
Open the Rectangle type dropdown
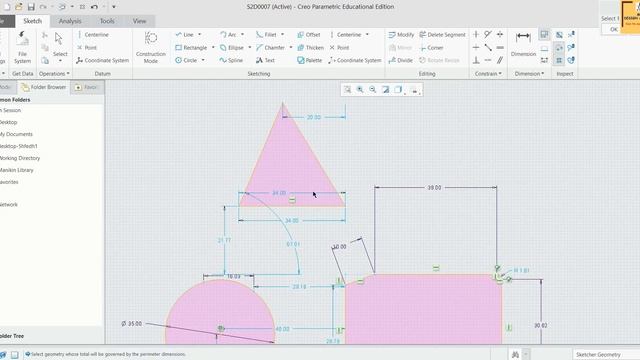click(x=213, y=48)
